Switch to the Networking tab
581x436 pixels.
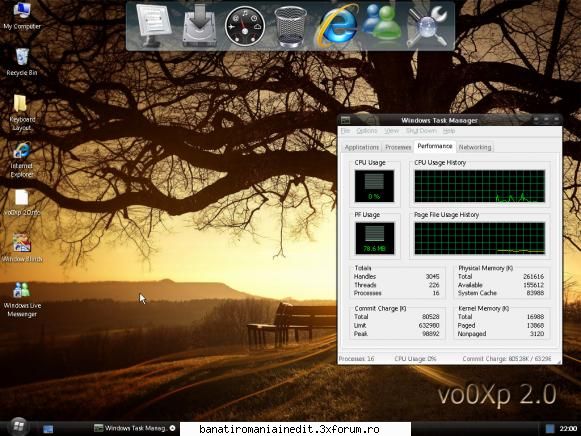(x=475, y=147)
